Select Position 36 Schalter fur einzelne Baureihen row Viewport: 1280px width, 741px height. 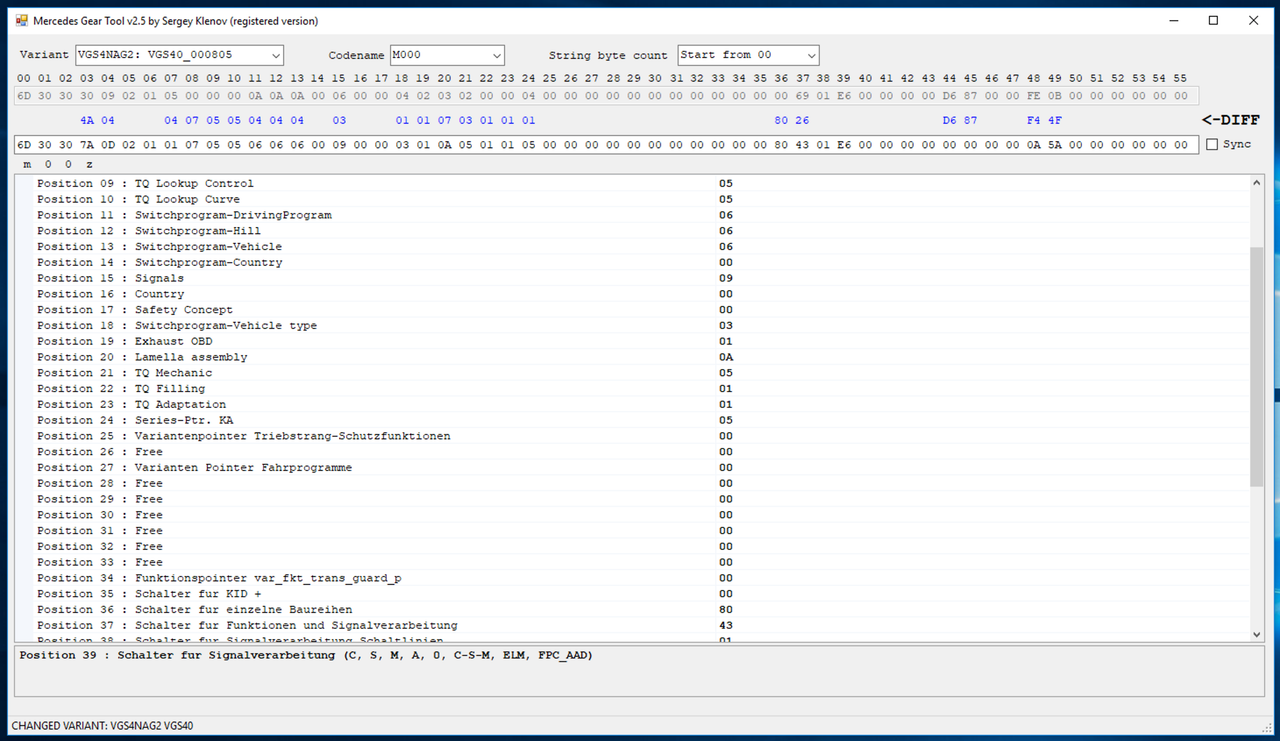point(632,610)
